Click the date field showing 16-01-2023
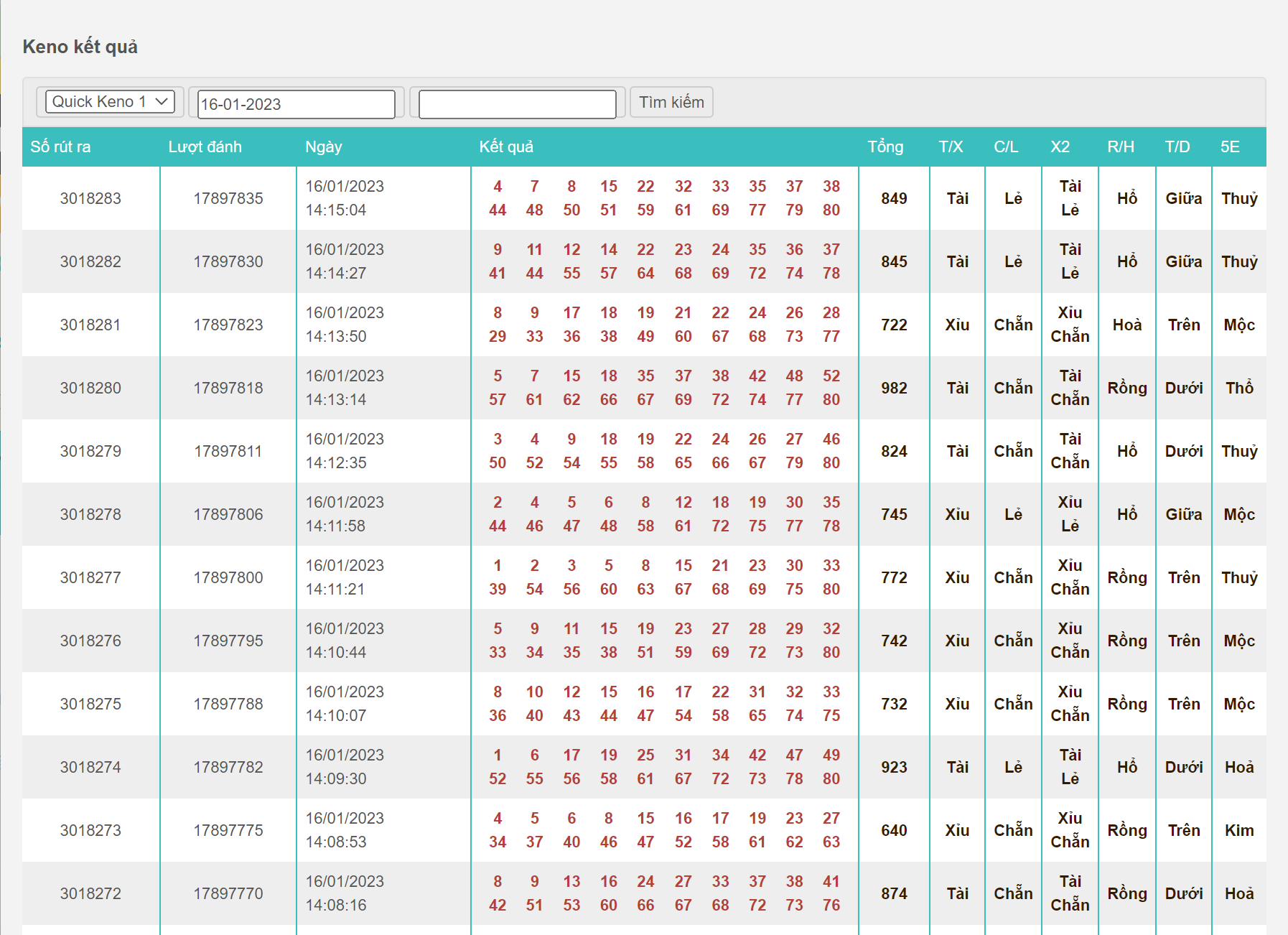The width and height of the screenshot is (1288, 935). pyautogui.click(x=296, y=104)
